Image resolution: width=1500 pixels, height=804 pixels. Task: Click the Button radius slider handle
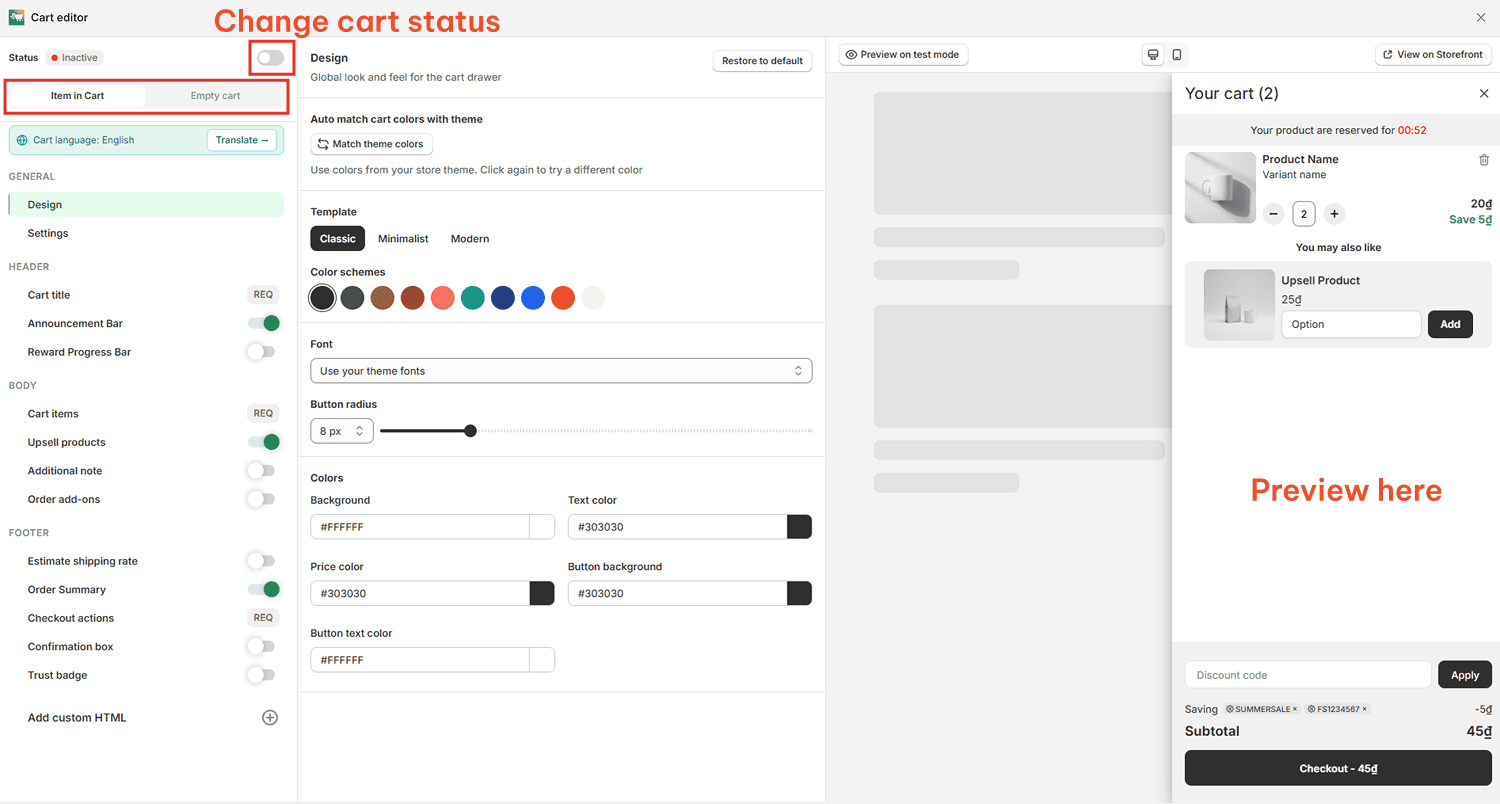coord(471,431)
